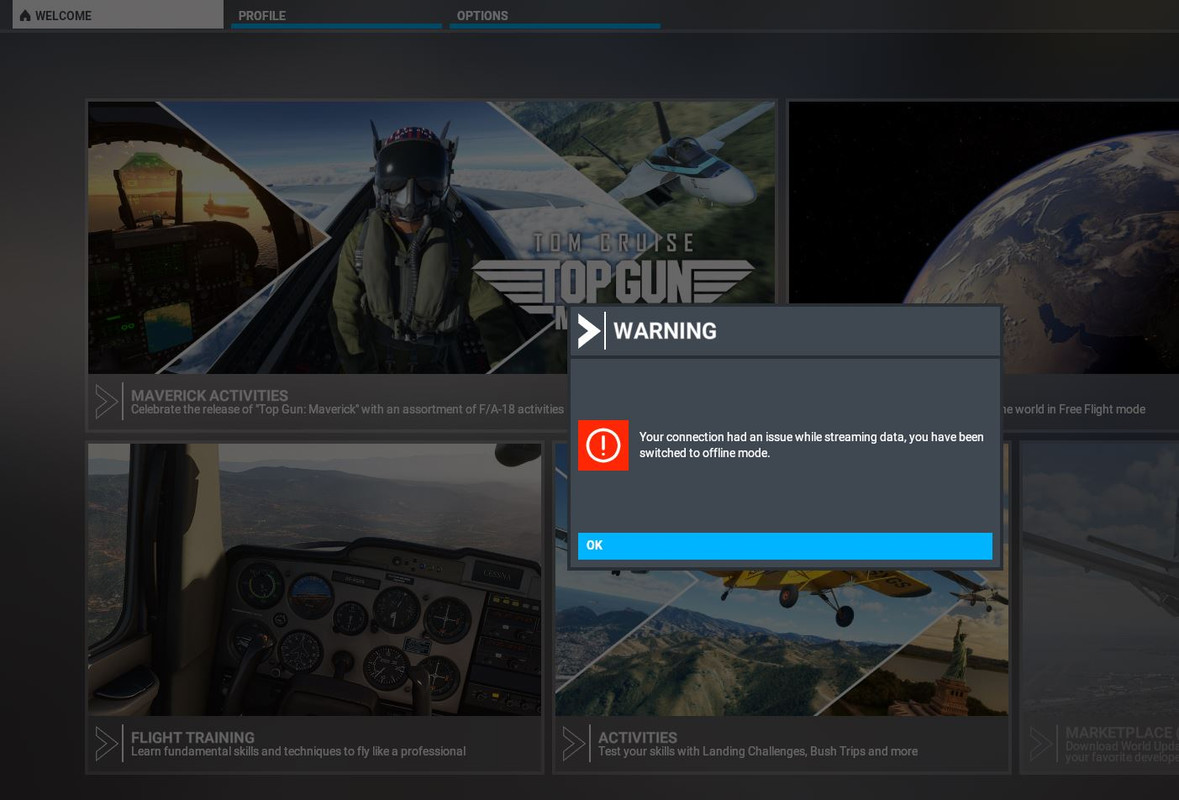This screenshot has width=1179, height=800.
Task: Click 'Test your skills with Landing Challenges' text
Action: point(758,751)
